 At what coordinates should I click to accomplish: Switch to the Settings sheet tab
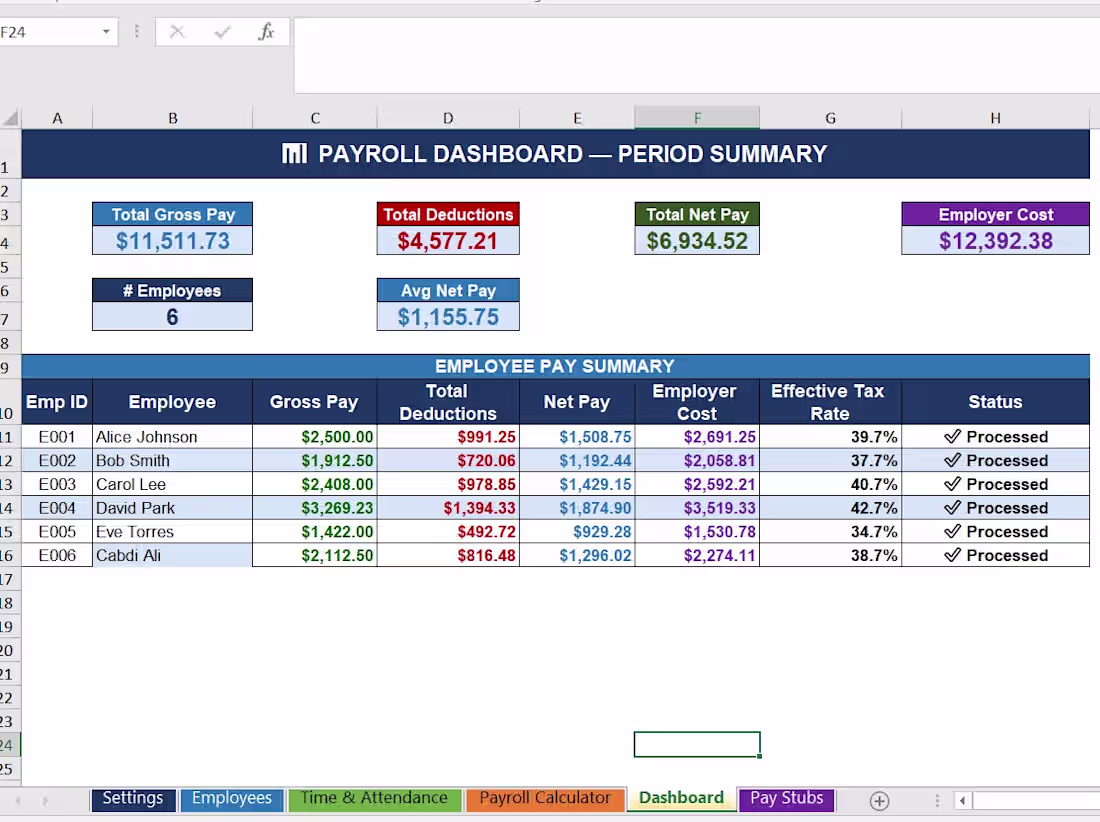(133, 799)
